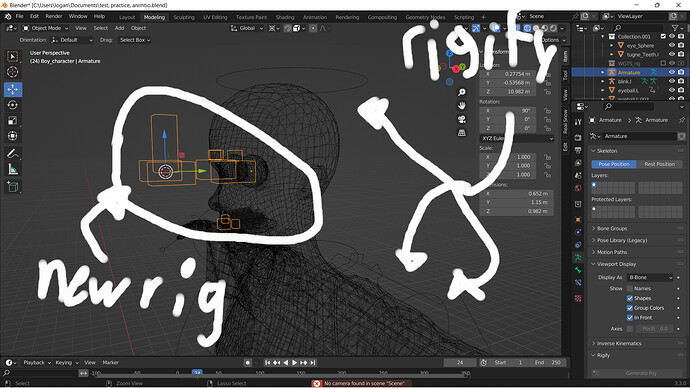This screenshot has height=388, width=690.
Task: Toggle the Names checkbox
Action: click(630, 289)
